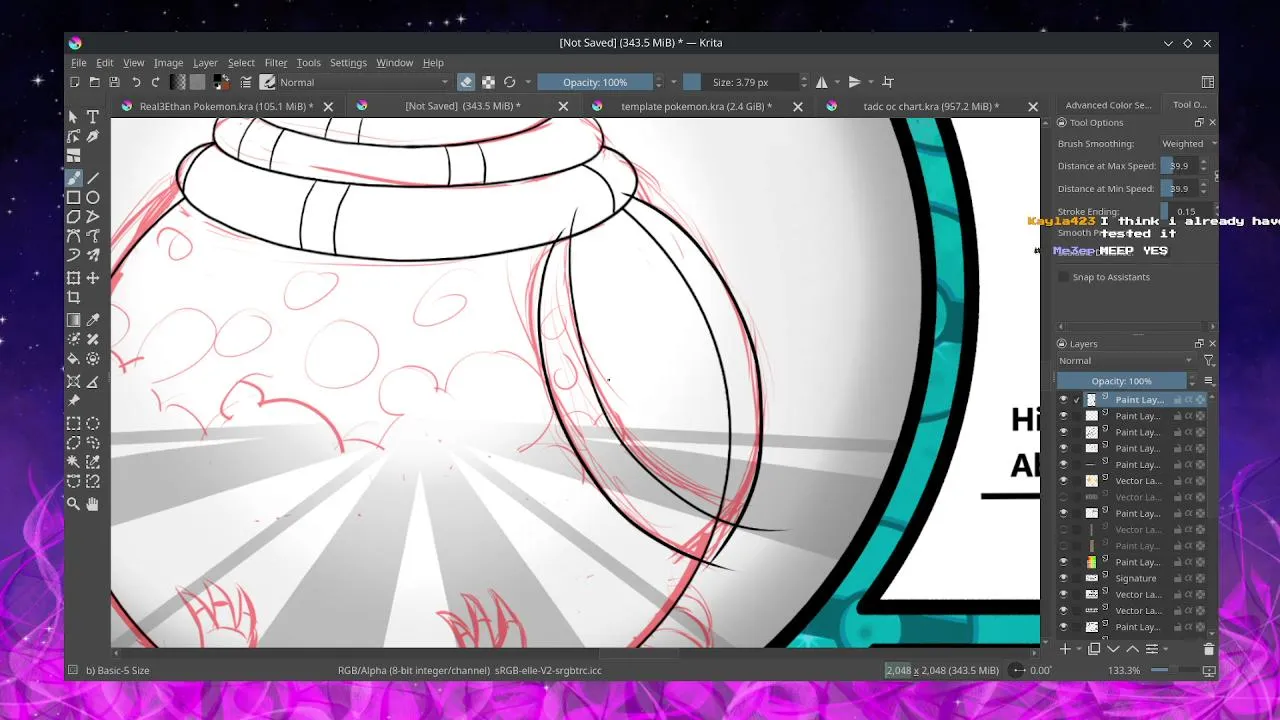Open the brush preset chooser icon
The image size is (1280, 720).
coord(268,82)
